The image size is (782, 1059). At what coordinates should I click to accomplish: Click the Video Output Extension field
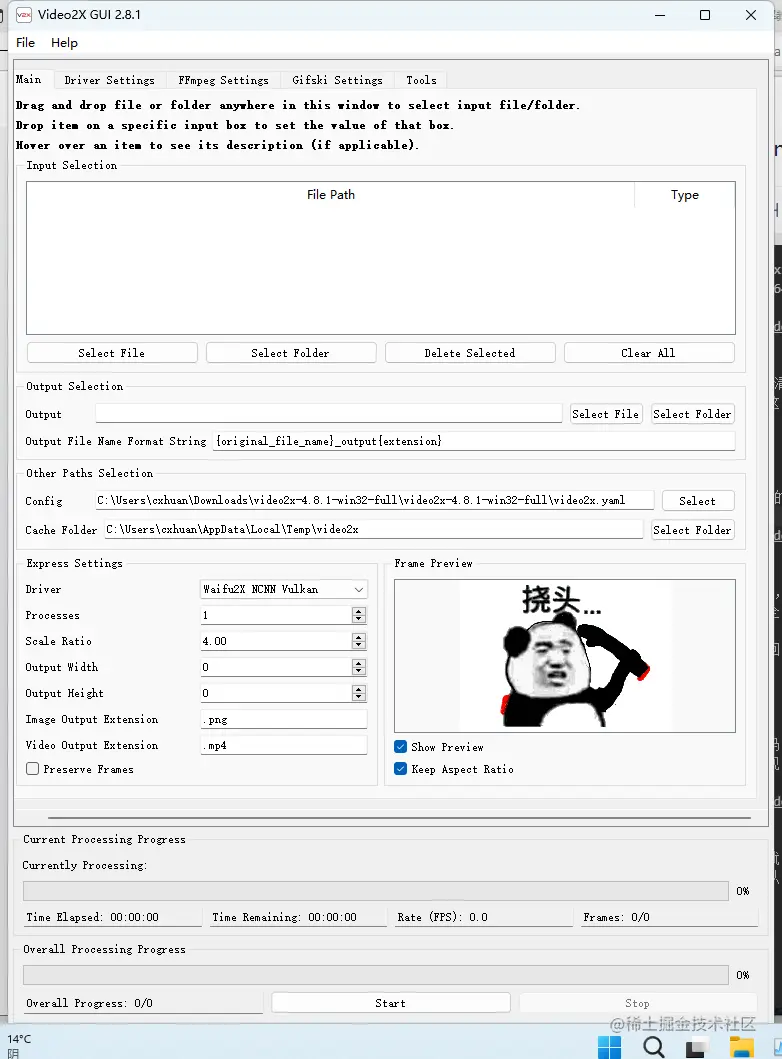284,745
